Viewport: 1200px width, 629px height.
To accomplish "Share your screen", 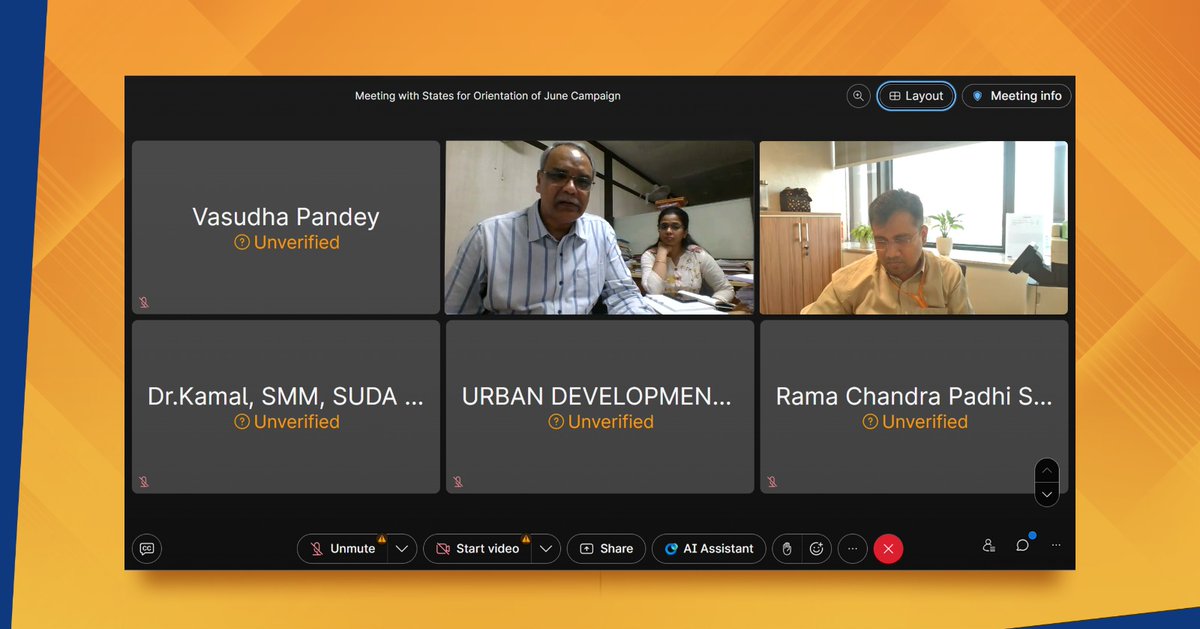I will pos(606,548).
